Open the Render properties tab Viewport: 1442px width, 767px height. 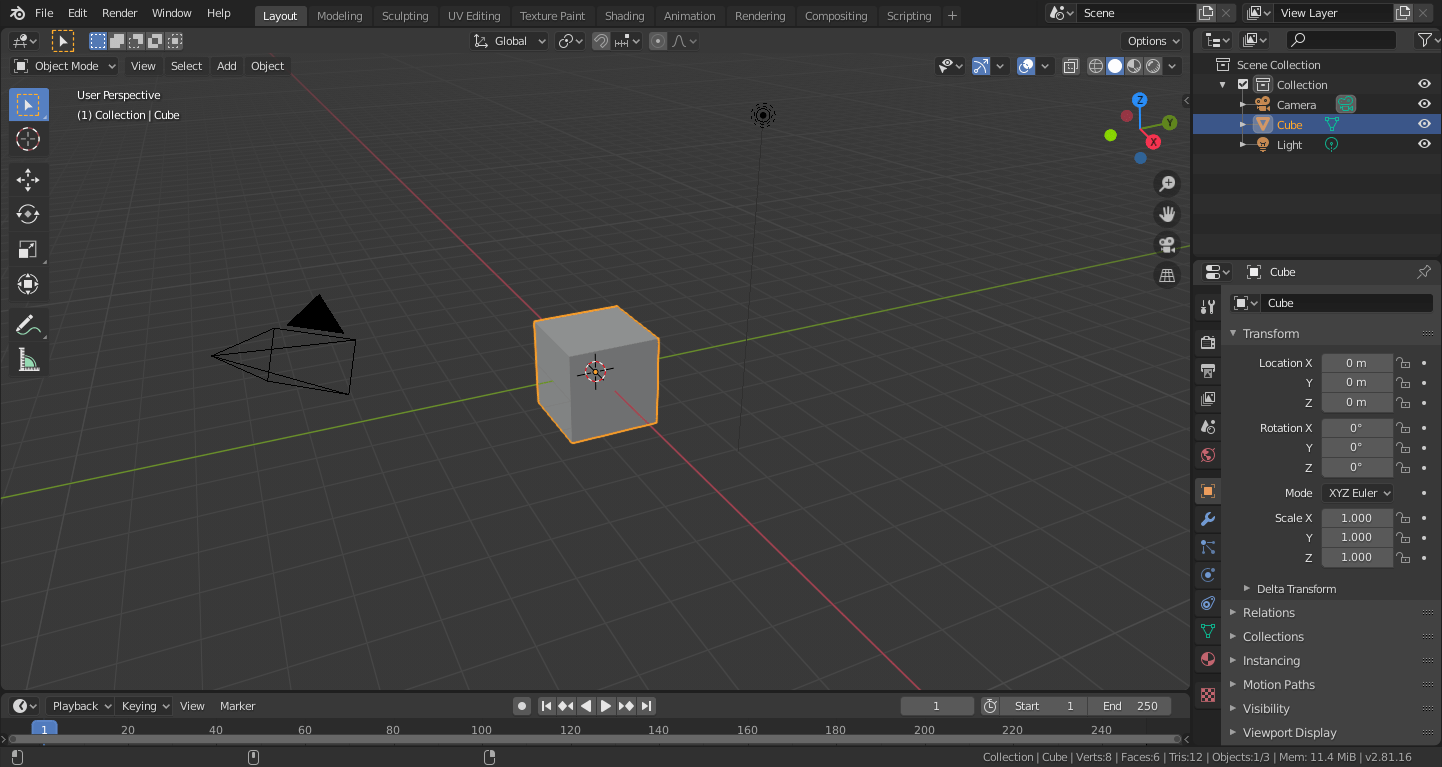point(1207,341)
